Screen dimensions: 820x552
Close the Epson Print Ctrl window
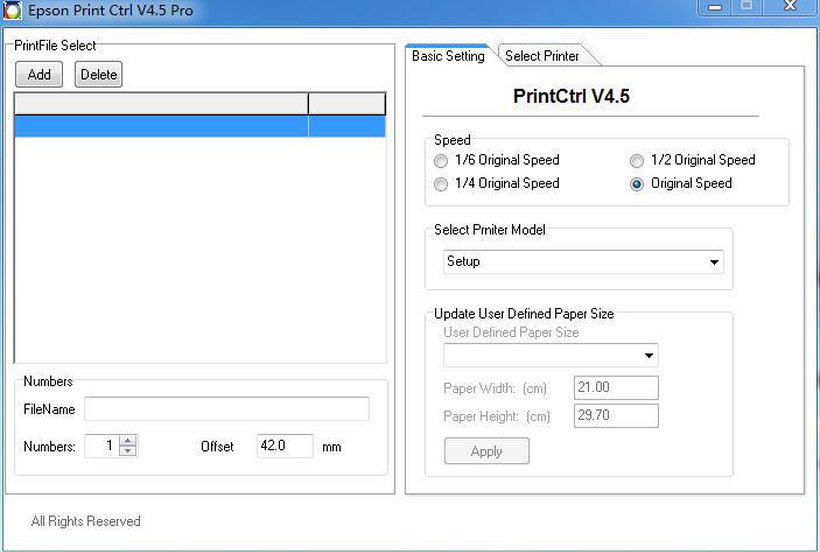pos(790,6)
